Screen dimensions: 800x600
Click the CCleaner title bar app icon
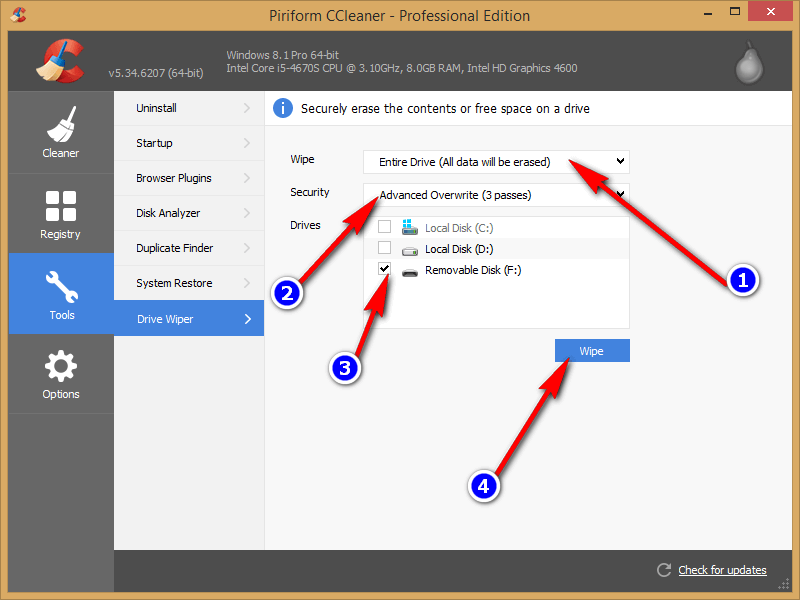click(x=18, y=15)
